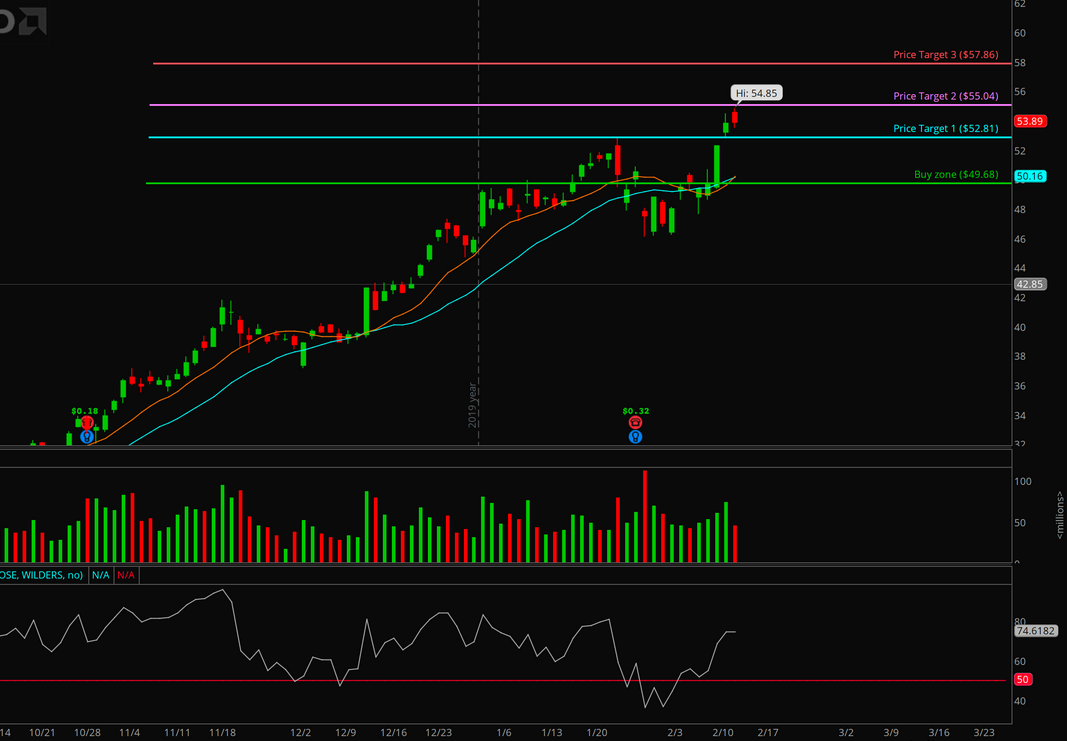1067x741 pixels.
Task: Click the 1/20 date on time axis
Action: [597, 733]
